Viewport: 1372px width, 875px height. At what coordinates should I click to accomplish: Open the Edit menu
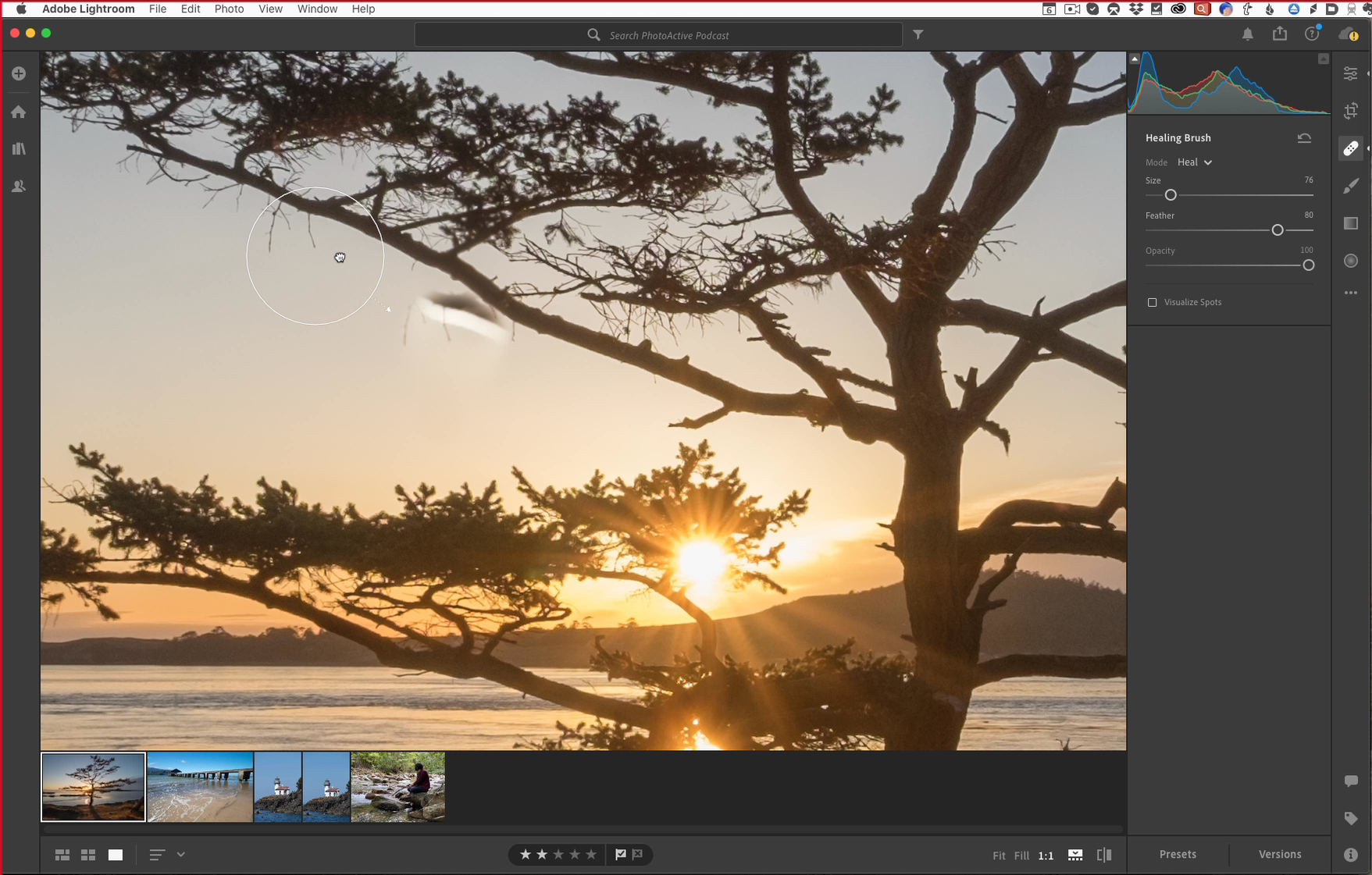(x=191, y=9)
